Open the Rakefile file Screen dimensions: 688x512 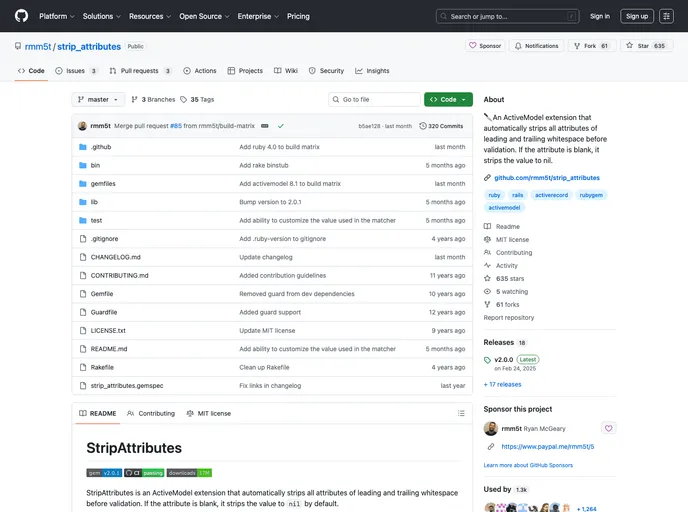pos(102,368)
